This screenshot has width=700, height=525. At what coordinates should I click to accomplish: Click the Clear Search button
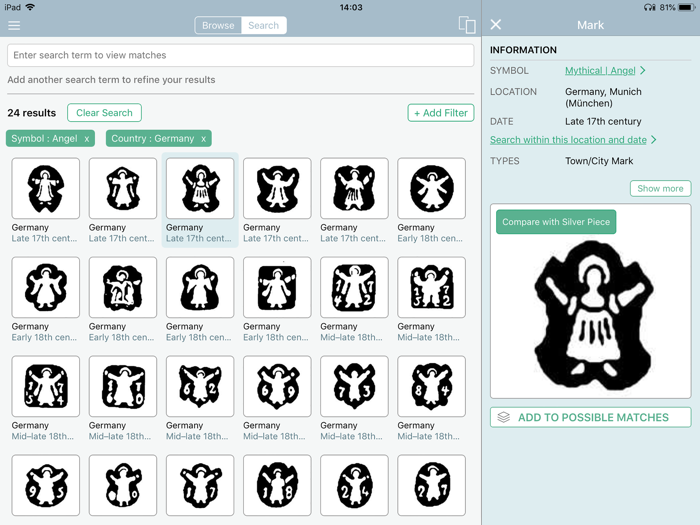pyautogui.click(x=104, y=113)
